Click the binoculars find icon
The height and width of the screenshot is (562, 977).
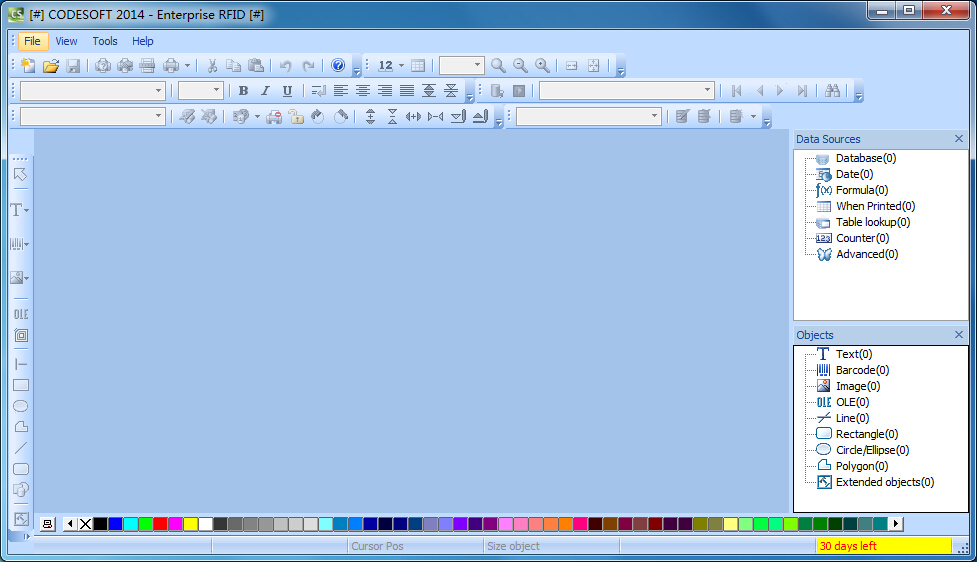click(x=832, y=91)
